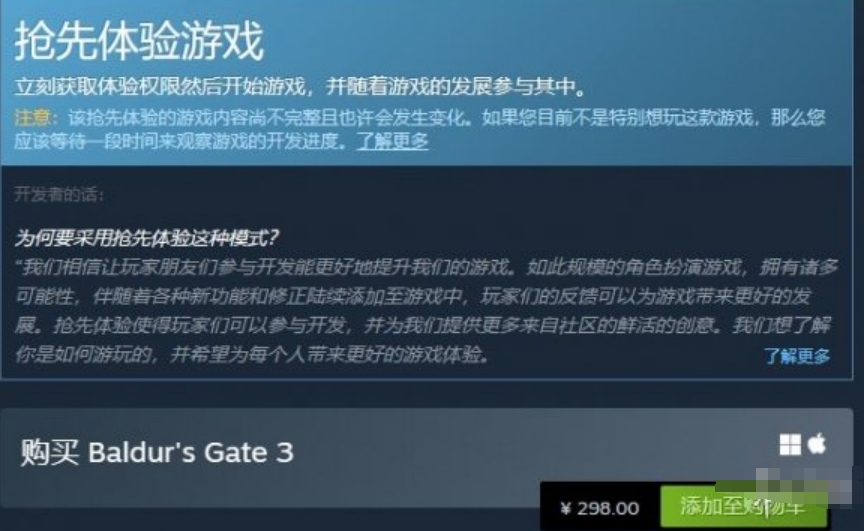Open the underlined 了解更多 link in the notice
The image size is (864, 531).
(392, 142)
